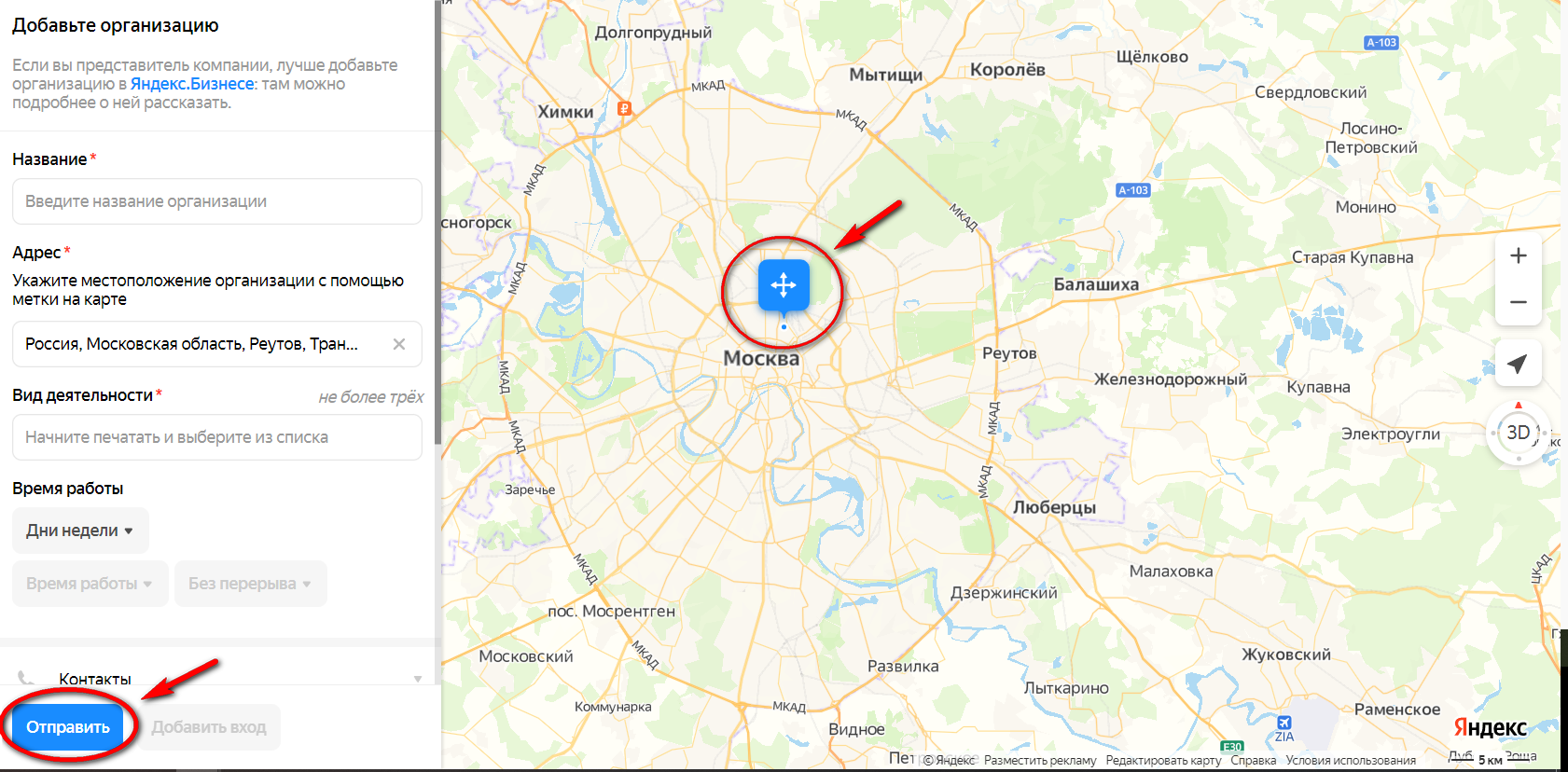Click the orange parking icon near Химки
1568x772 pixels.
pos(625,109)
